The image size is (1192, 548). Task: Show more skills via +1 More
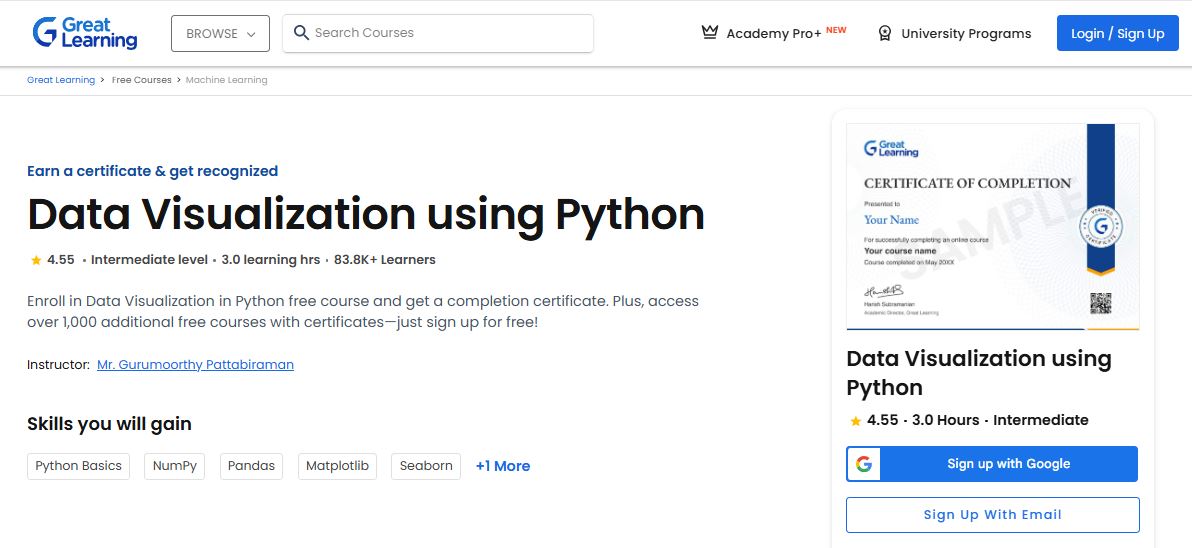(503, 466)
